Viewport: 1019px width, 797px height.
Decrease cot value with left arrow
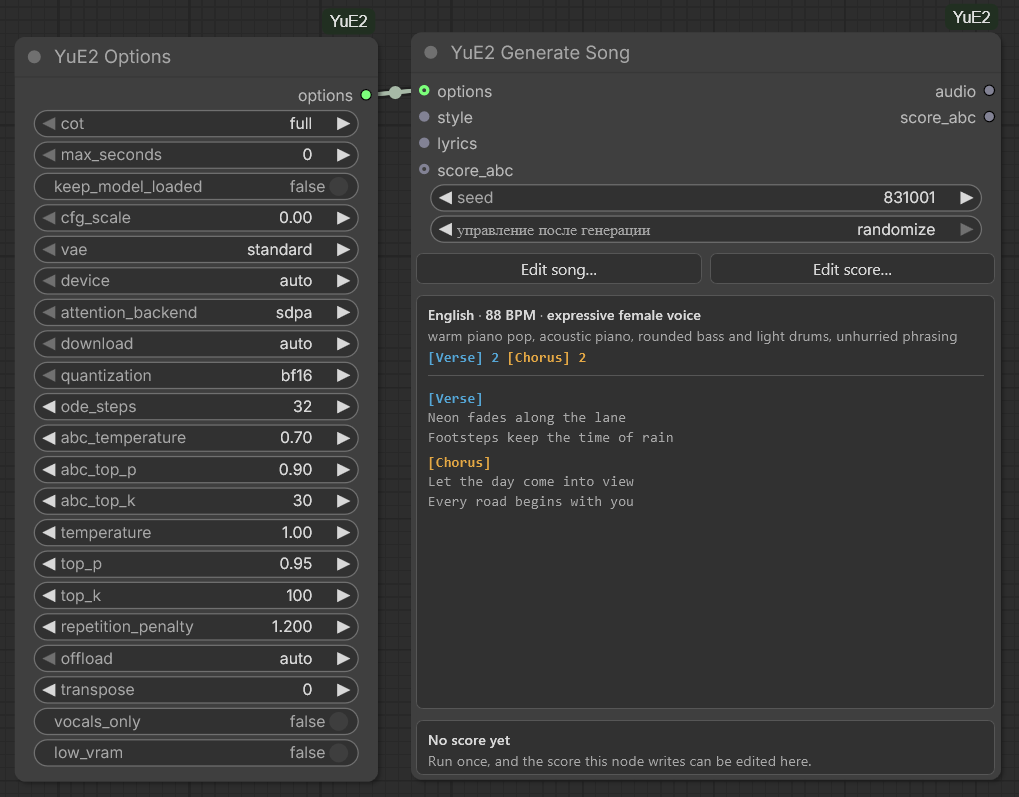pos(49,124)
